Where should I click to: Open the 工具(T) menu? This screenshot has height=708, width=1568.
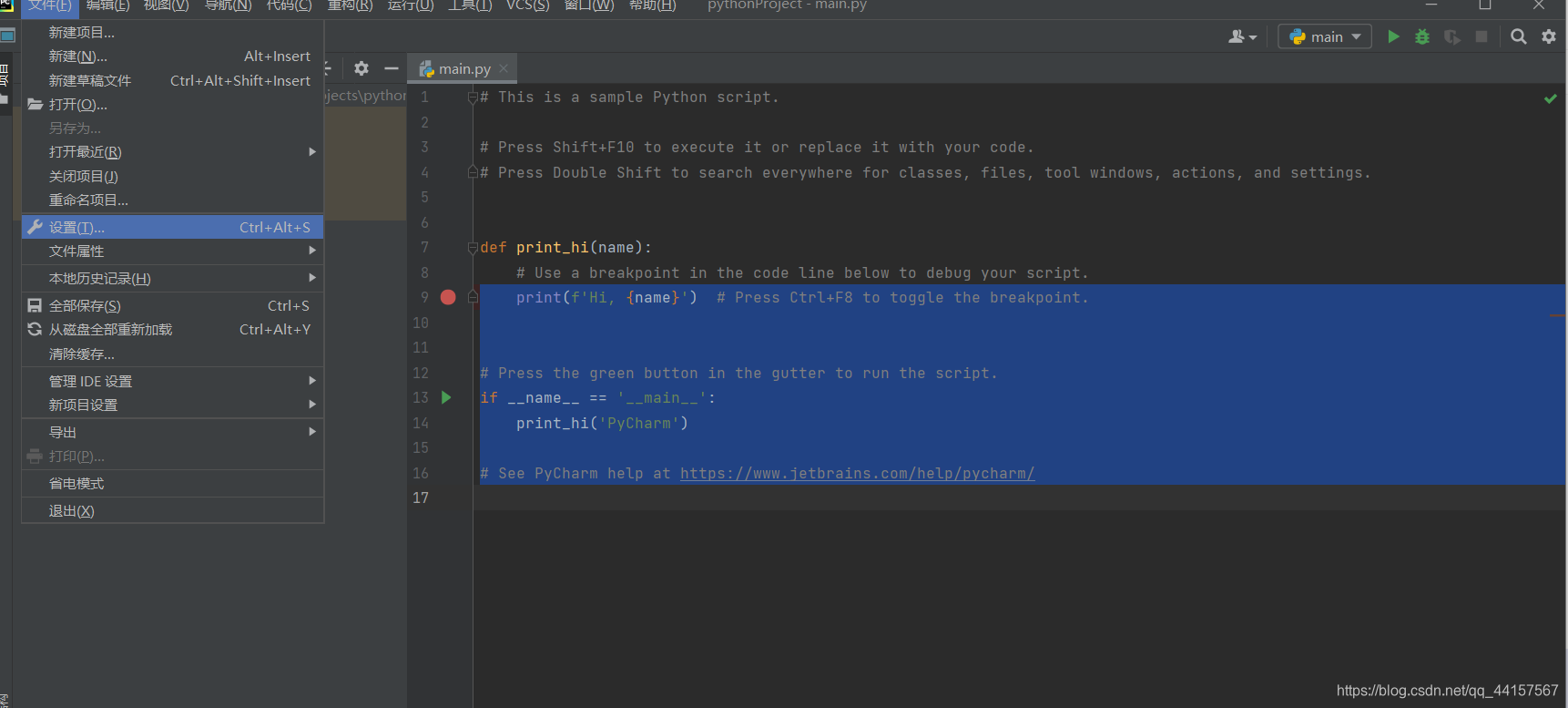[x=470, y=5]
